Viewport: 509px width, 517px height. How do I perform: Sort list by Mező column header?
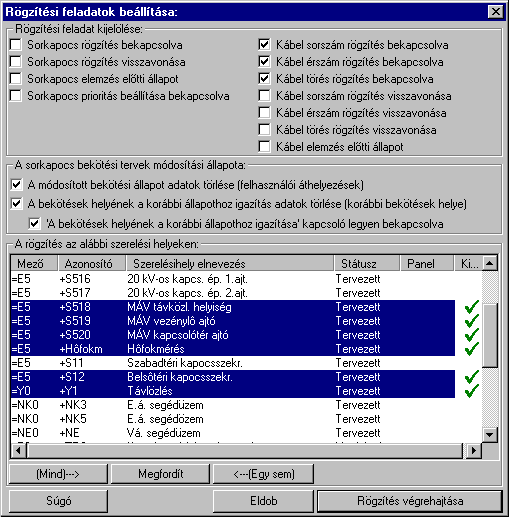(x=34, y=264)
